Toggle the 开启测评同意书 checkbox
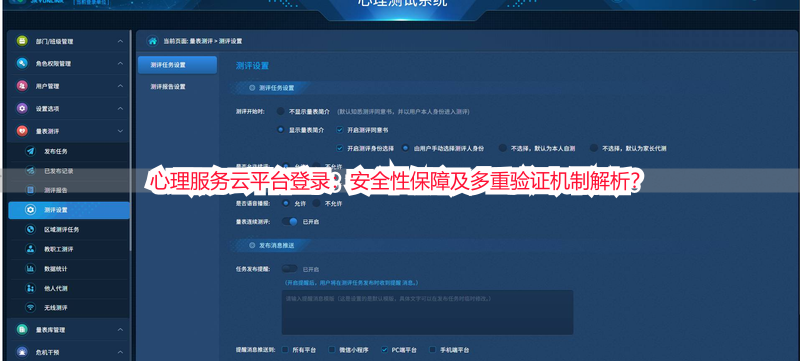This screenshot has width=800, height=361. point(340,130)
